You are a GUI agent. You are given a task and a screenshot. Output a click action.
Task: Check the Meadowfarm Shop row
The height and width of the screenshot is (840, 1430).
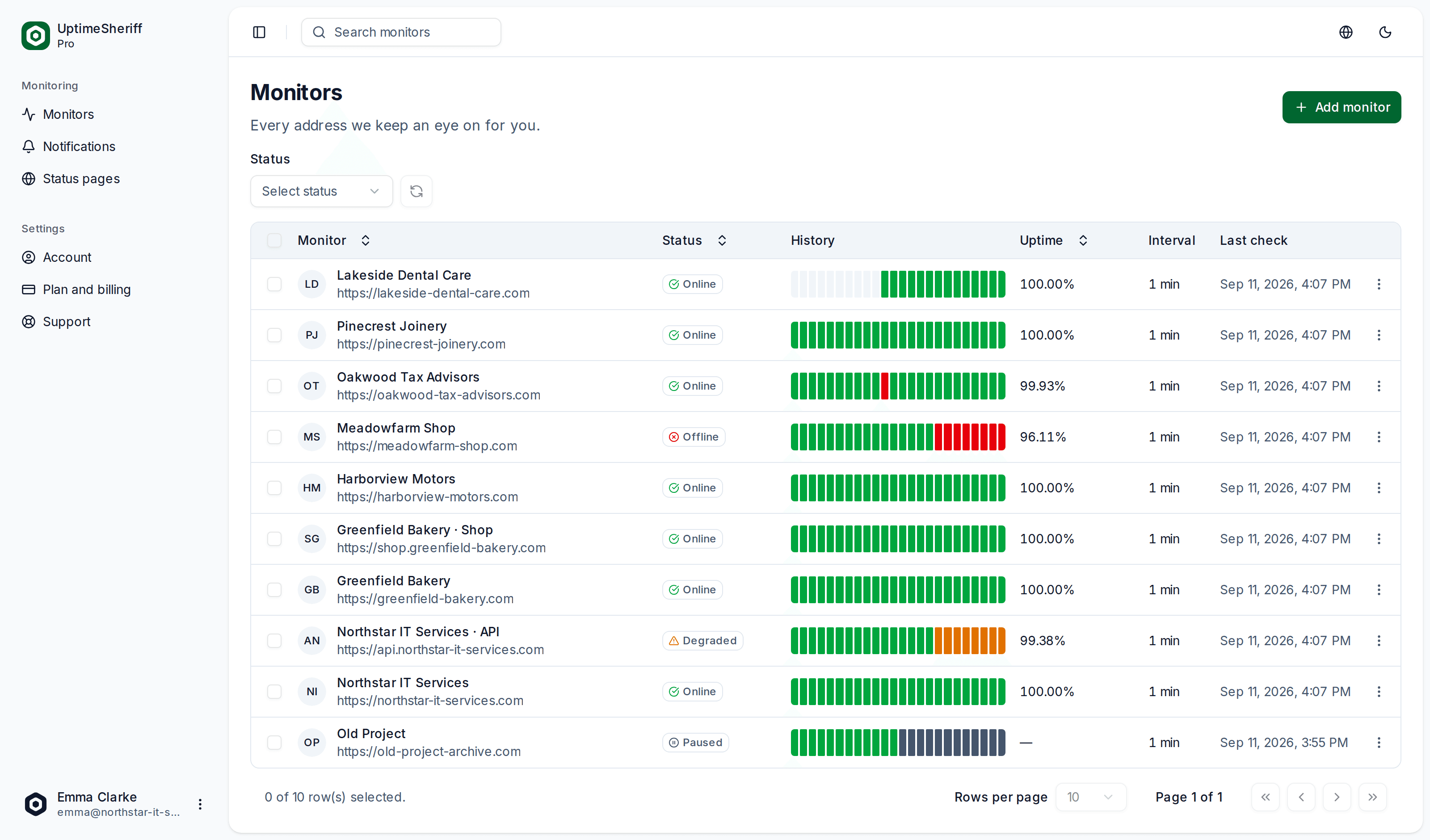[274, 437]
